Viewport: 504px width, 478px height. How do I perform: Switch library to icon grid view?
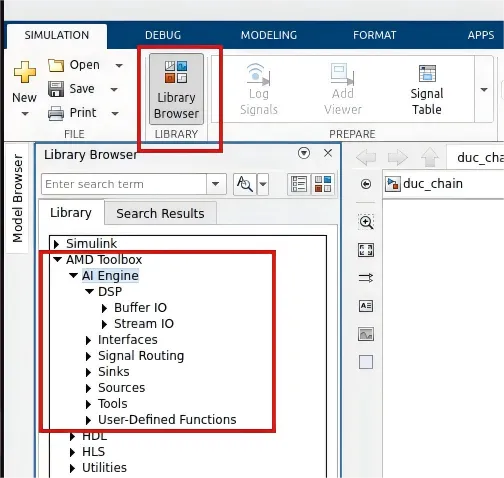(323, 184)
